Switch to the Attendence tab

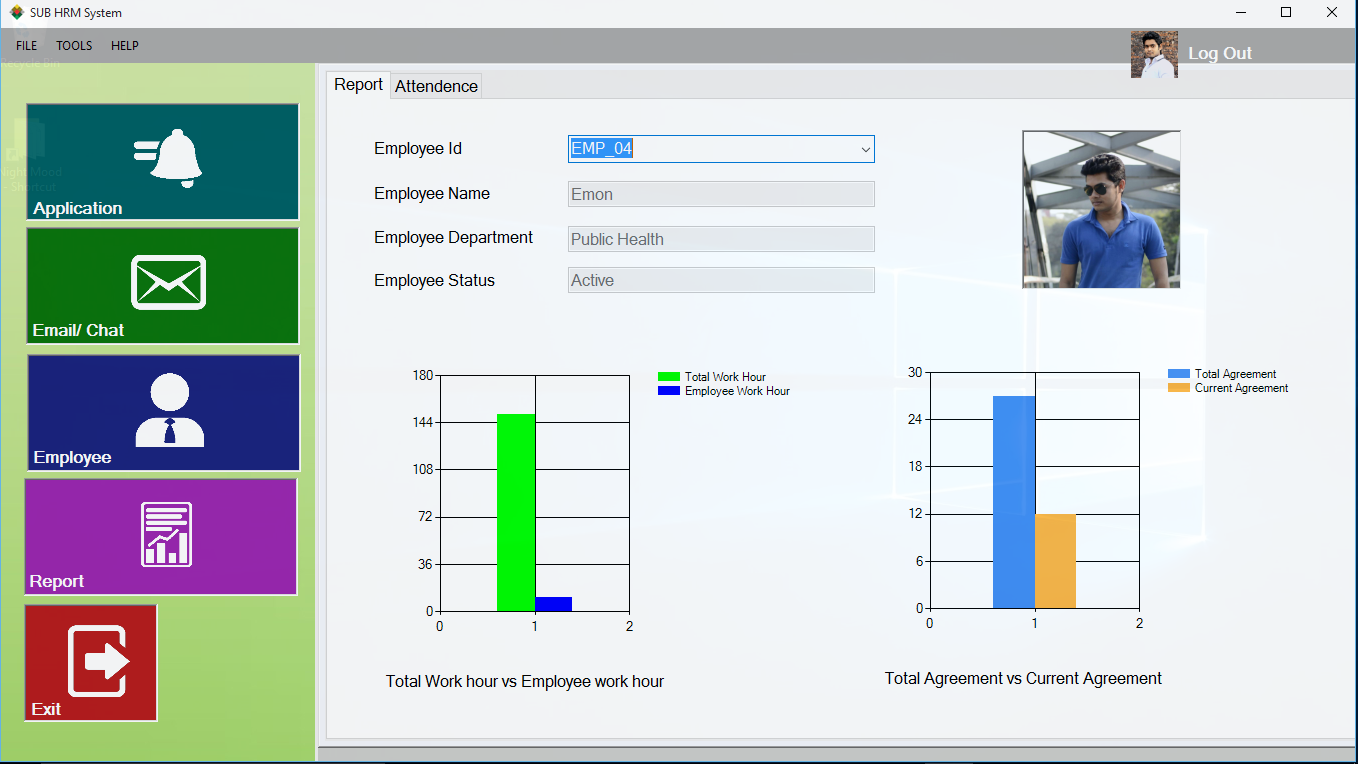tap(436, 86)
